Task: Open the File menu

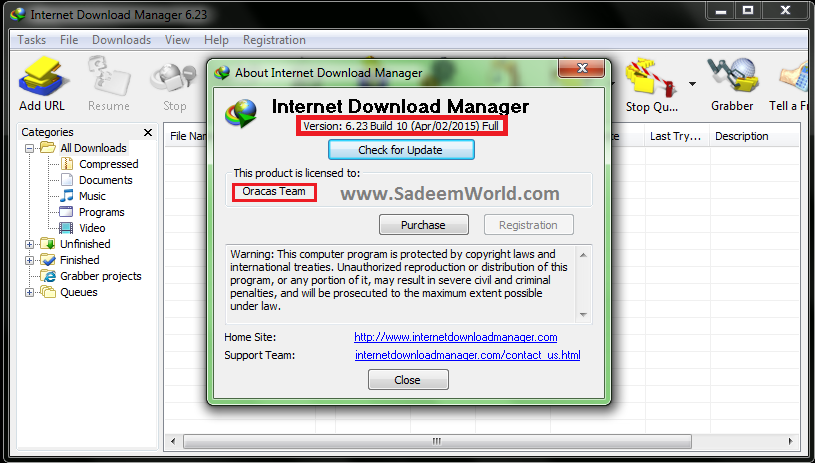Action: (x=69, y=40)
